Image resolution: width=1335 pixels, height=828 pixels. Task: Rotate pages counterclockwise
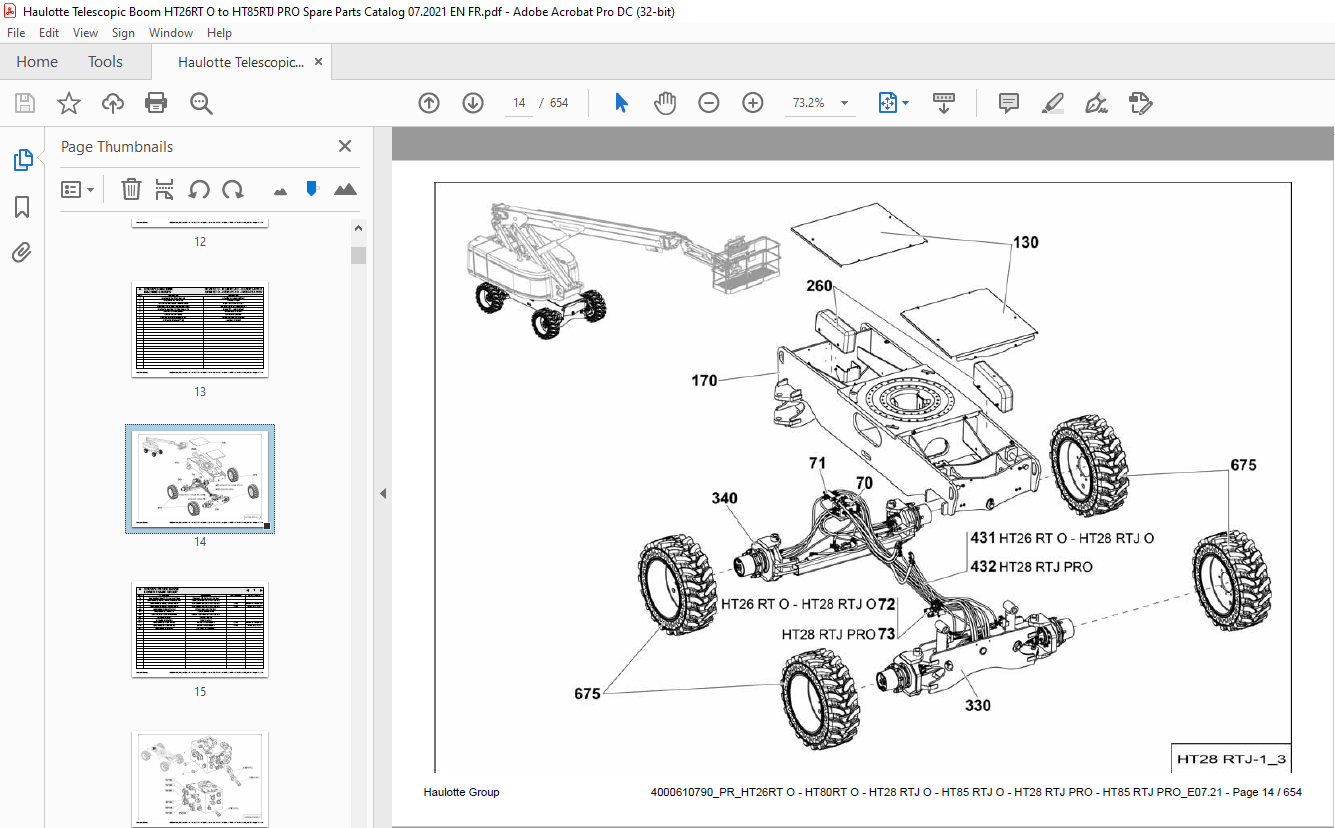point(199,189)
